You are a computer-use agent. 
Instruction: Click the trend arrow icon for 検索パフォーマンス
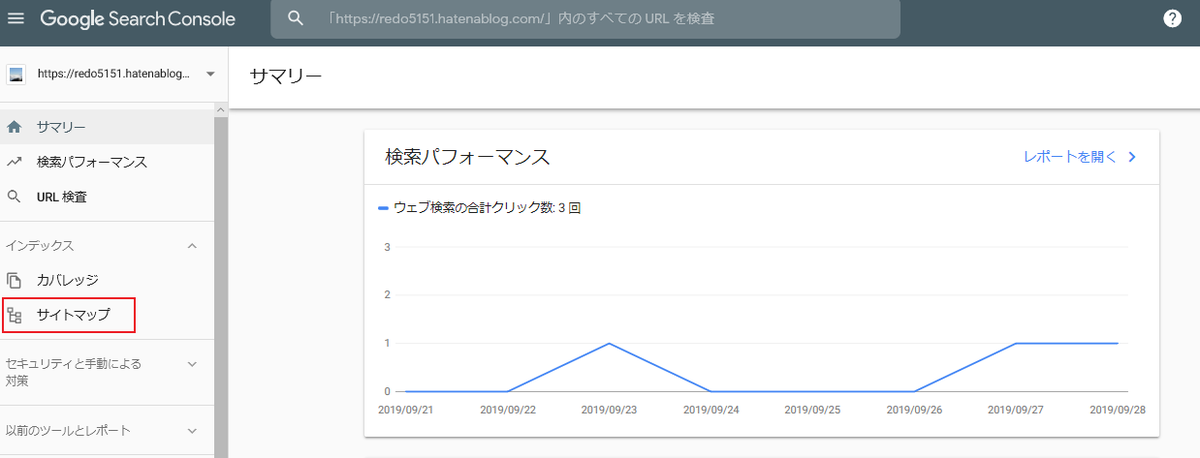tap(15, 162)
